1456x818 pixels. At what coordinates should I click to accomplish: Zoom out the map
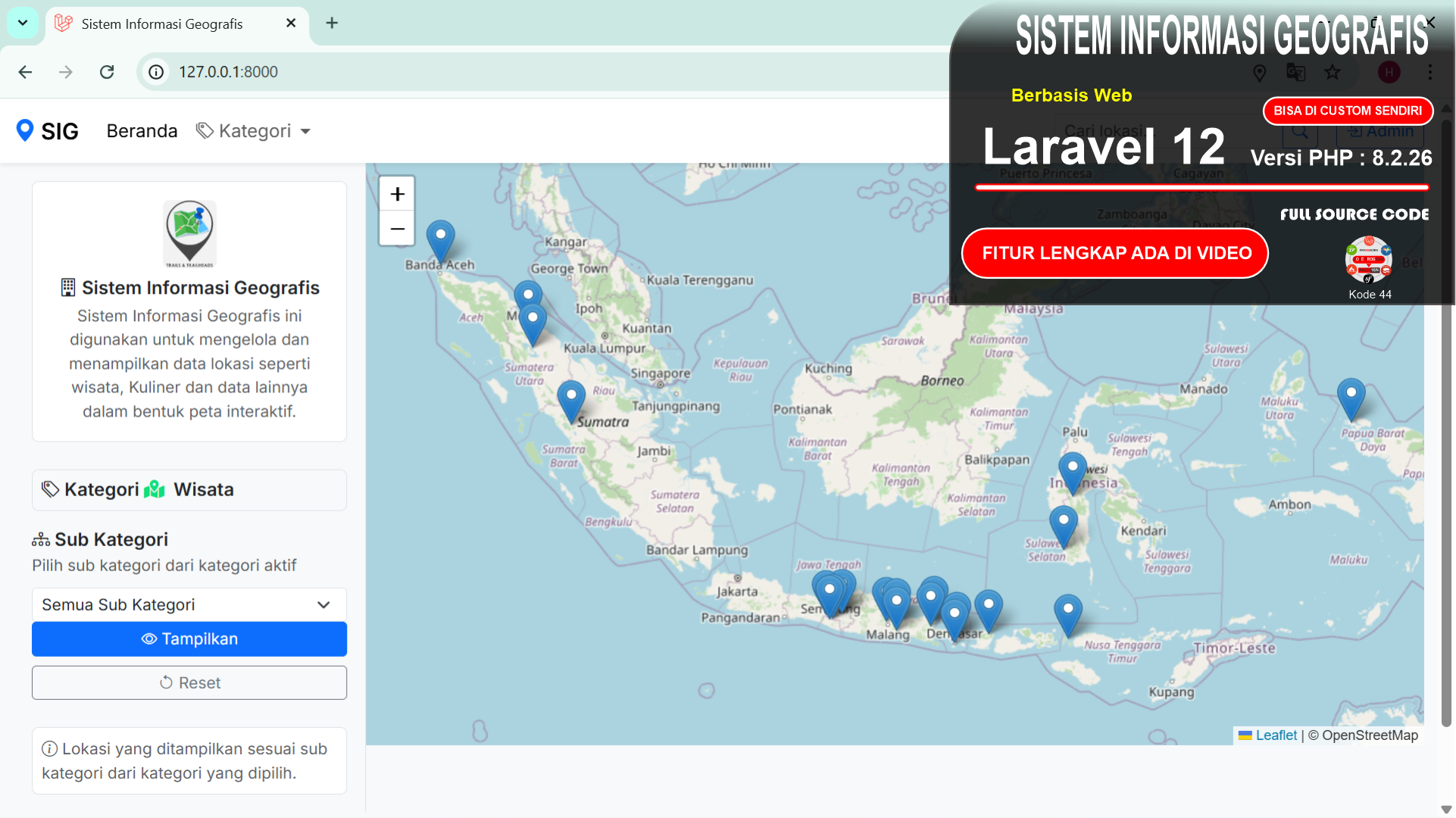(x=397, y=228)
